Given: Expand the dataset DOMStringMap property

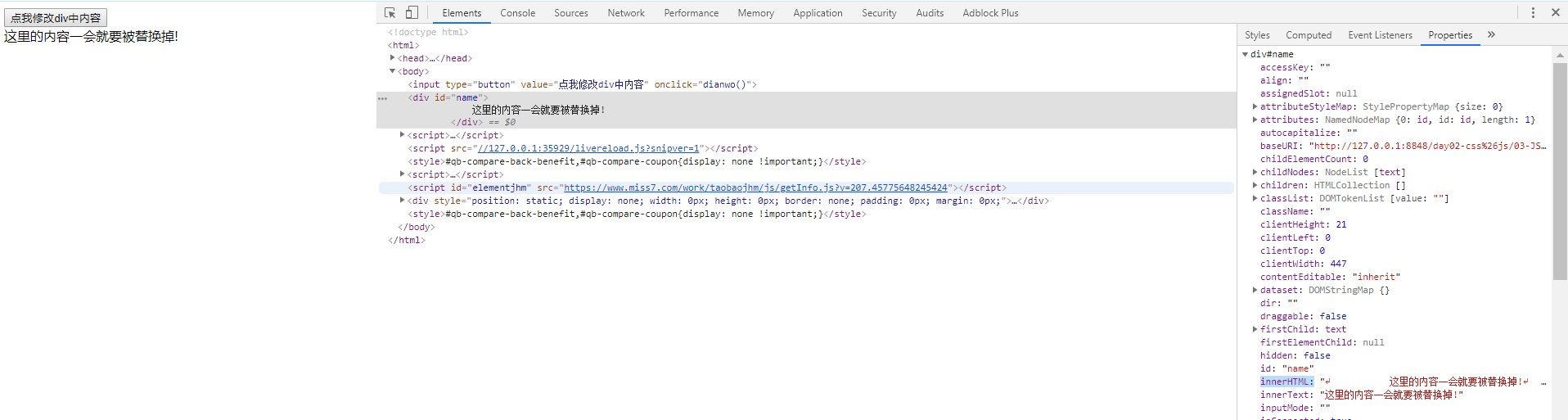Looking at the screenshot, I should 1255,290.
